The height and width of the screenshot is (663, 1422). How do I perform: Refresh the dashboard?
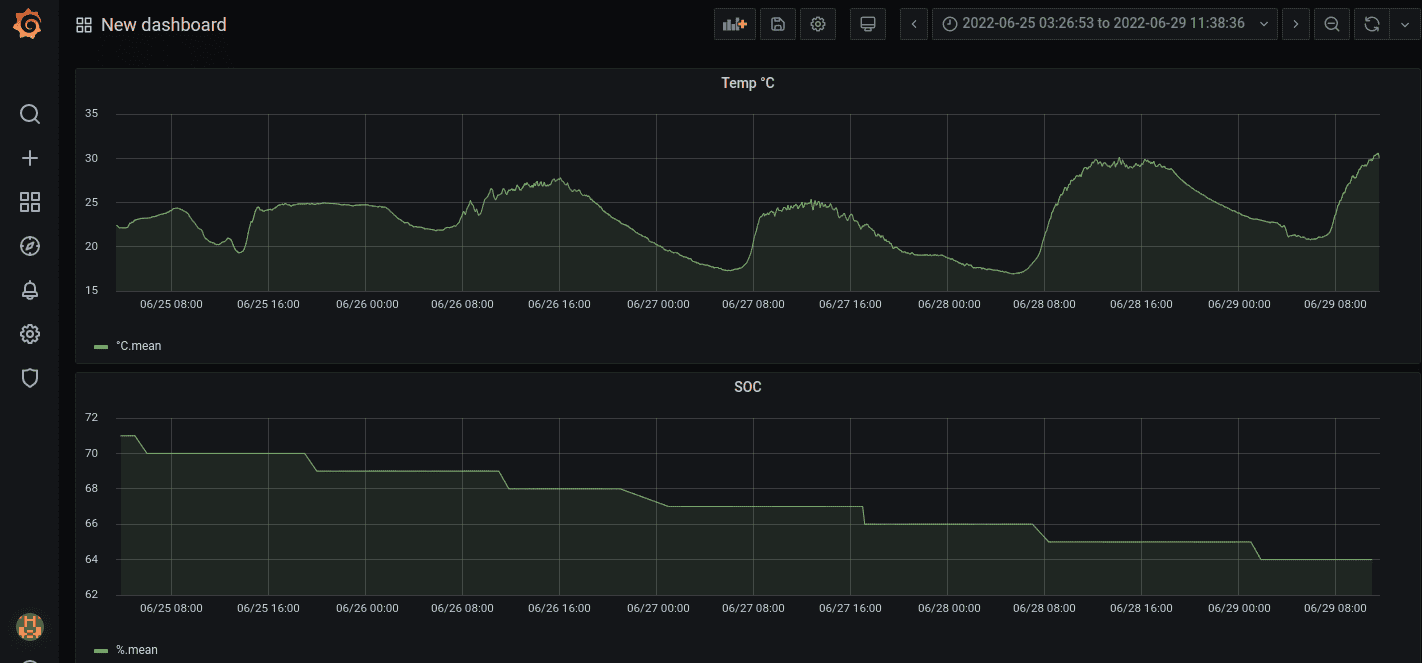tap(1372, 24)
